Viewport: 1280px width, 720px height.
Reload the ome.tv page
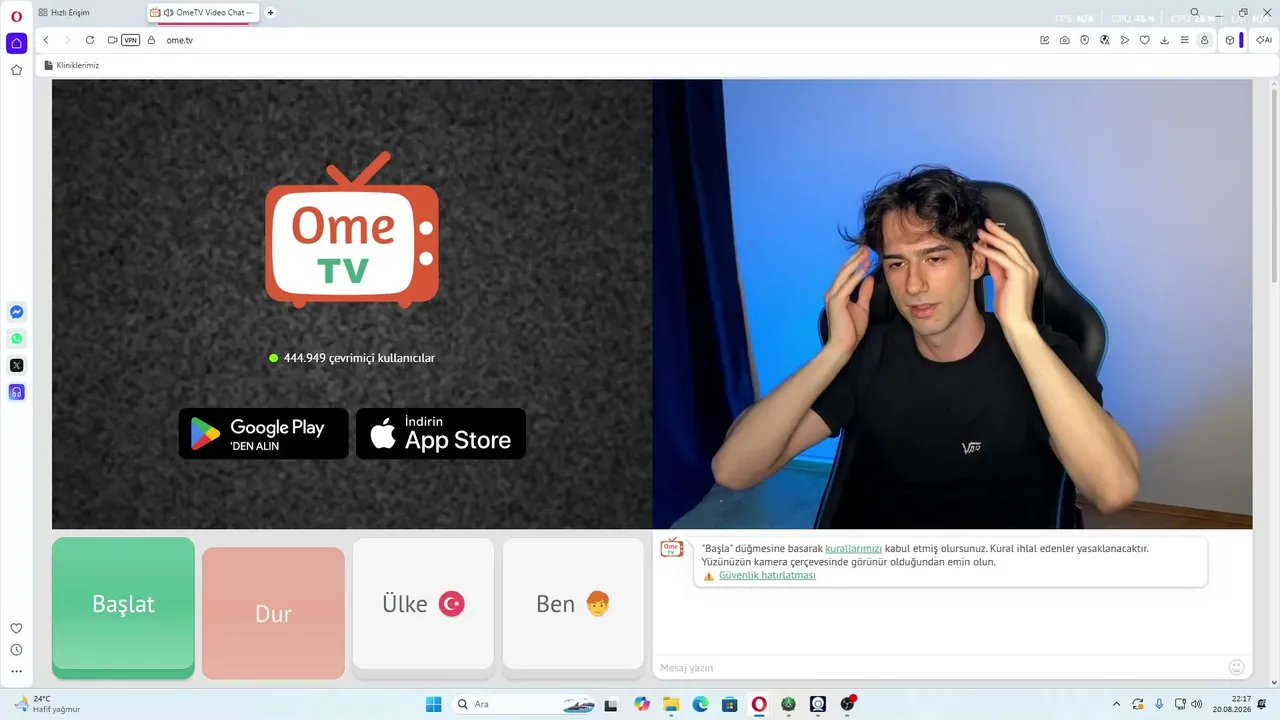point(90,40)
